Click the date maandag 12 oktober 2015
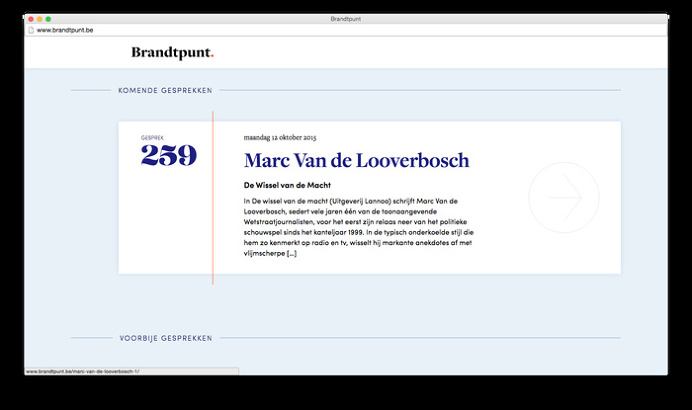Screen dimensions: 692x410 [x=280, y=137]
